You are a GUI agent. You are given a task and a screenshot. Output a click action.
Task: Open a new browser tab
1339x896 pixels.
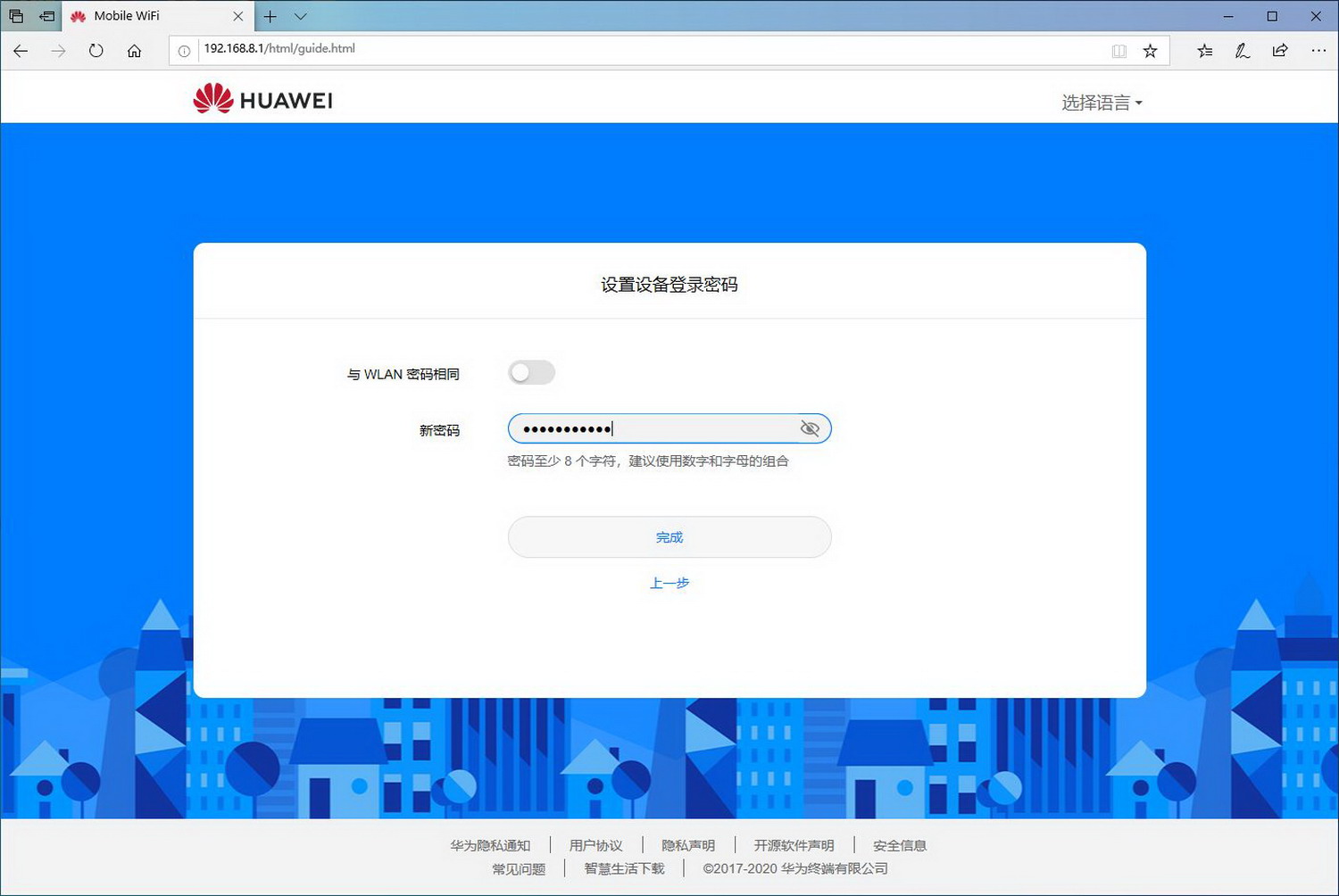point(270,15)
